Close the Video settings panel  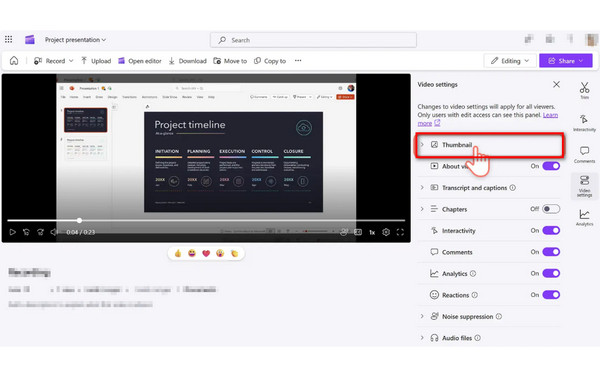pyautogui.click(x=556, y=84)
